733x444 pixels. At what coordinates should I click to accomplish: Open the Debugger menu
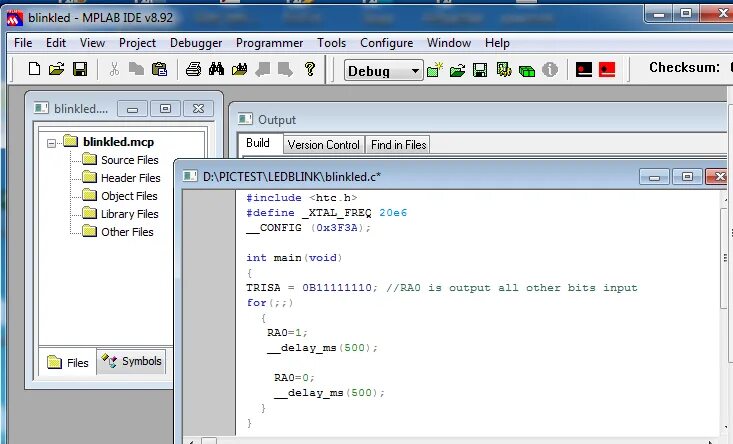[x=196, y=43]
